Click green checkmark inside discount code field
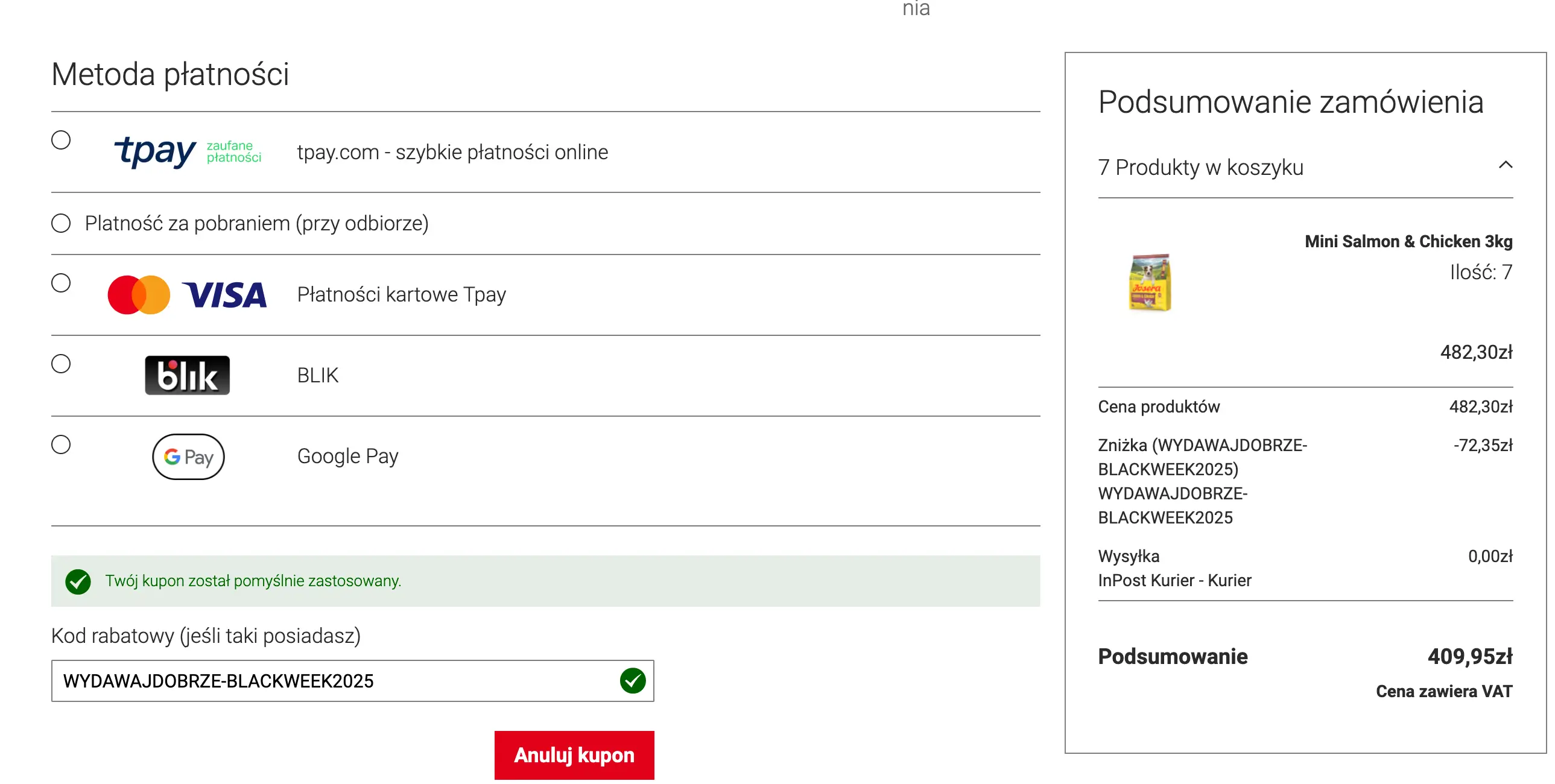1555x784 pixels. [x=632, y=680]
